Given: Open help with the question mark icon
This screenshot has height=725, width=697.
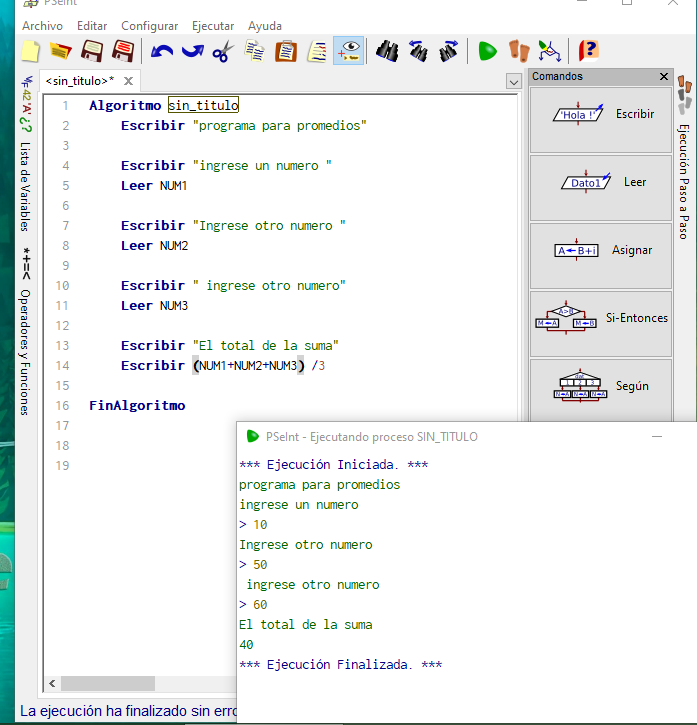Looking at the screenshot, I should (589, 50).
